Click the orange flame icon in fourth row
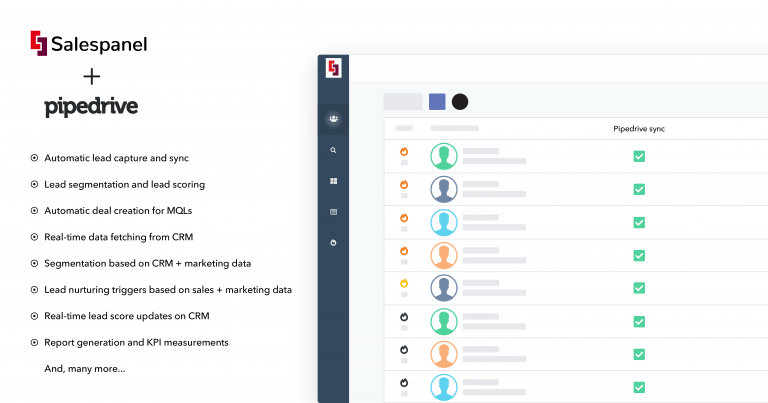This screenshot has height=403, width=768. (x=404, y=251)
